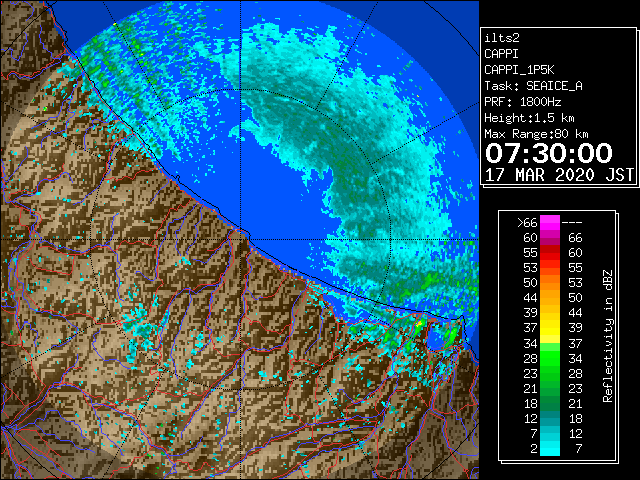Click the yellow echo near the southeast coast

tap(419, 325)
